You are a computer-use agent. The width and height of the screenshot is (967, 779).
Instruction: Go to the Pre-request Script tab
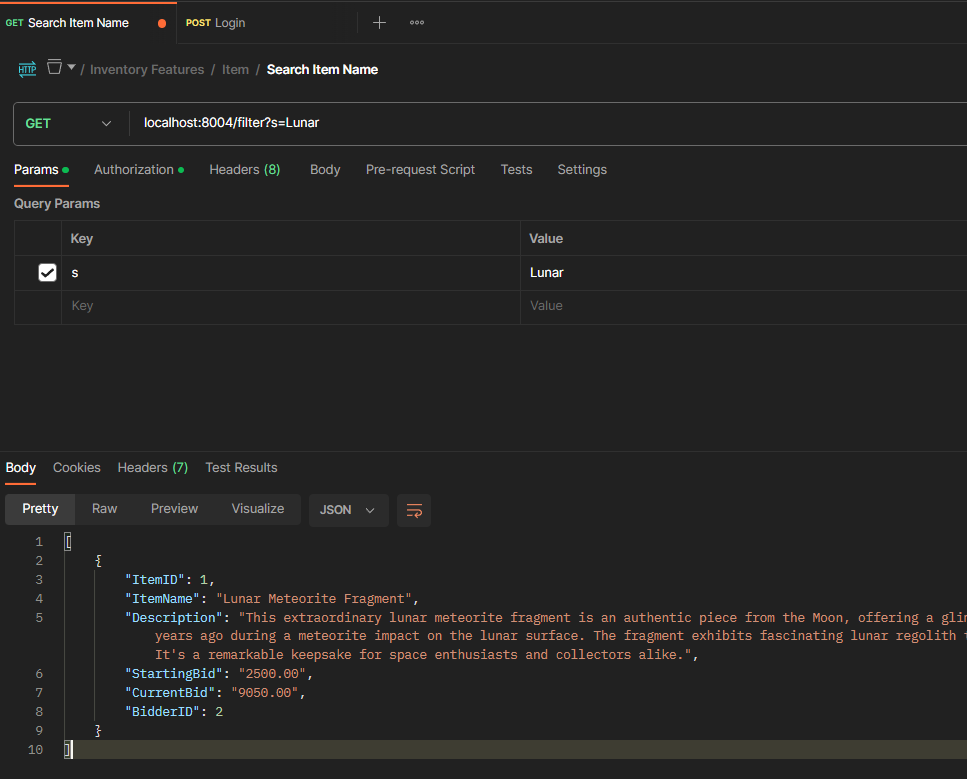click(x=420, y=169)
